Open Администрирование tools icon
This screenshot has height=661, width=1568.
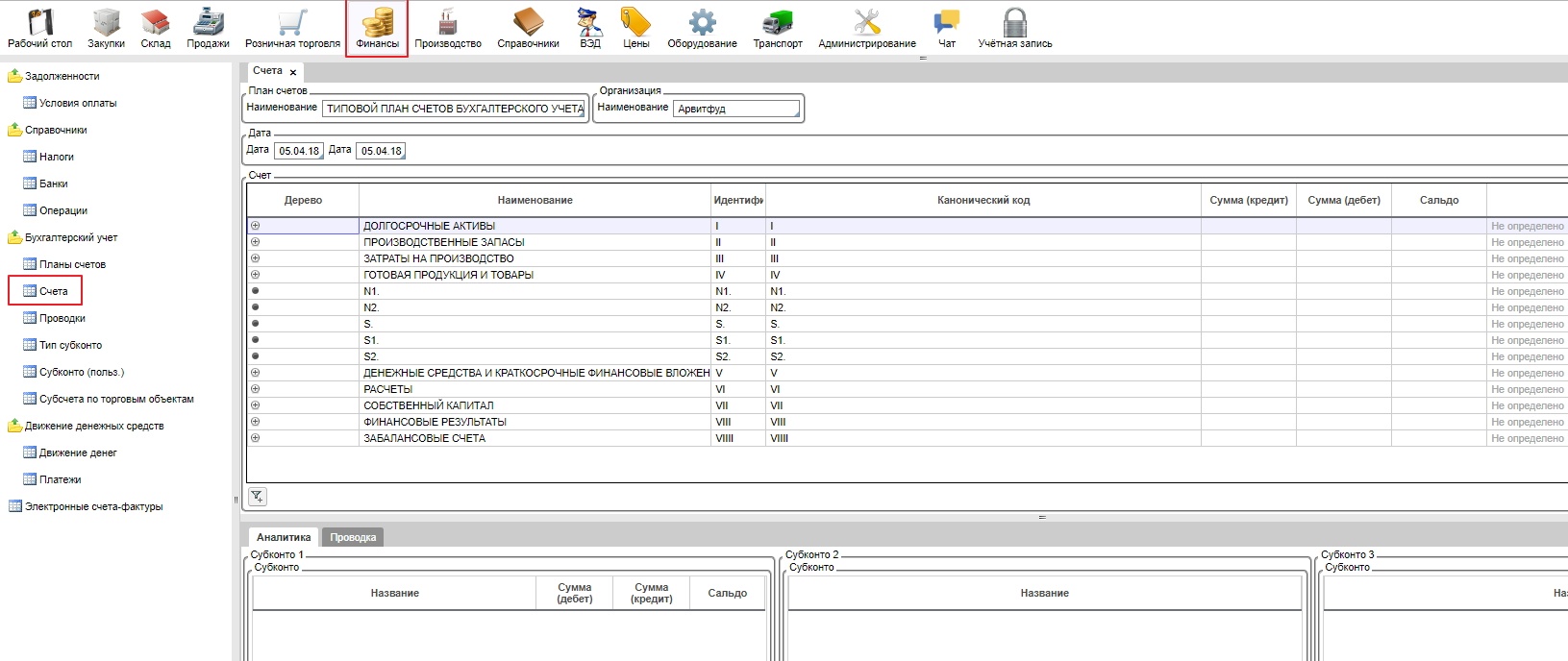pyautogui.click(x=866, y=23)
